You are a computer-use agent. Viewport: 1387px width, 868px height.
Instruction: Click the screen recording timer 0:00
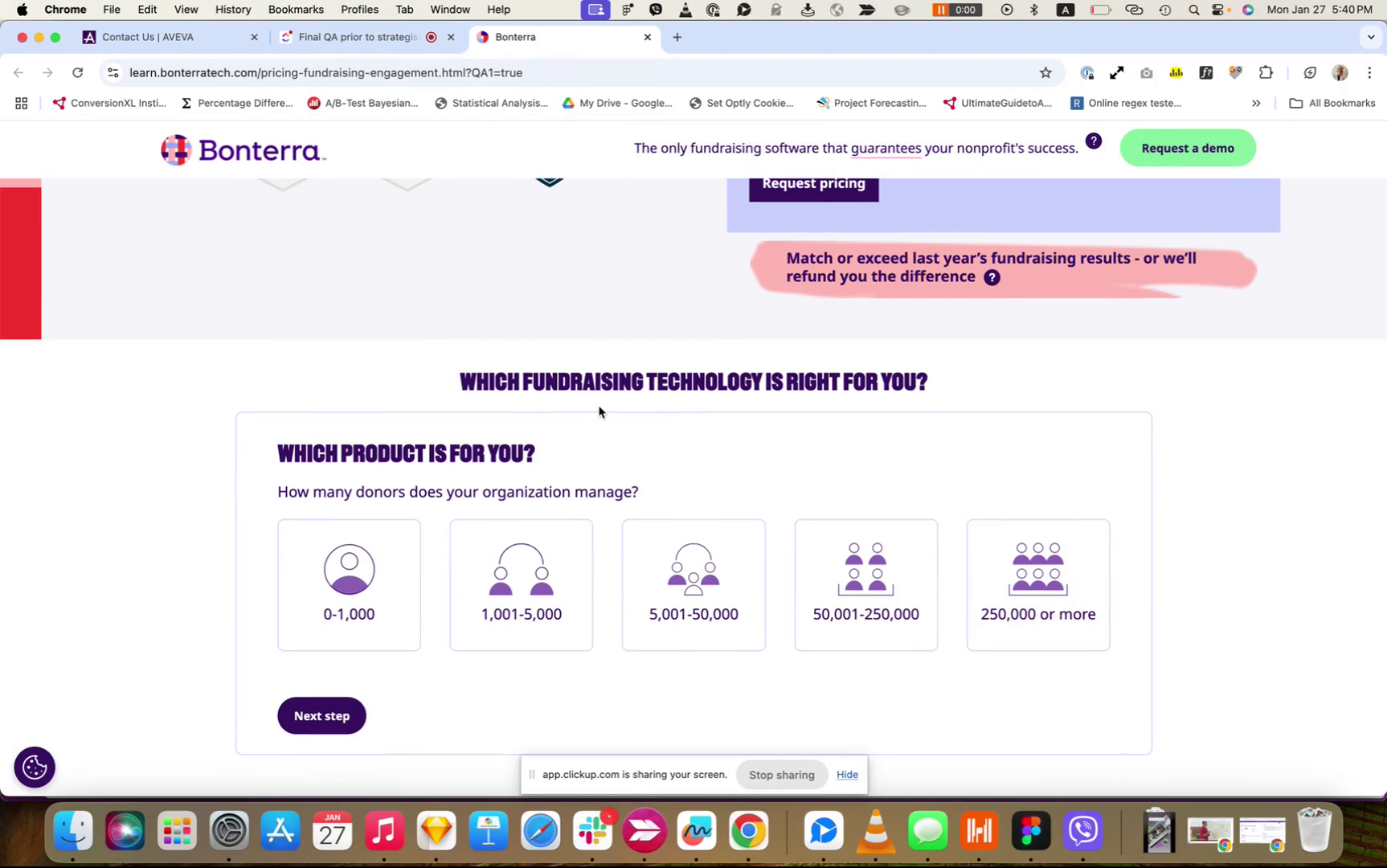pyautogui.click(x=956, y=10)
